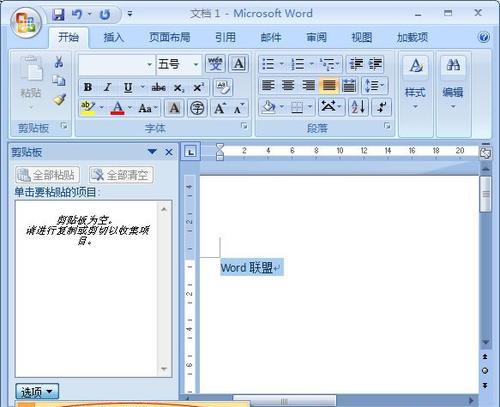Expand the 选项 dropdown in clipboard pane
Screen dimensions: 500x407
pyautogui.click(x=37, y=392)
